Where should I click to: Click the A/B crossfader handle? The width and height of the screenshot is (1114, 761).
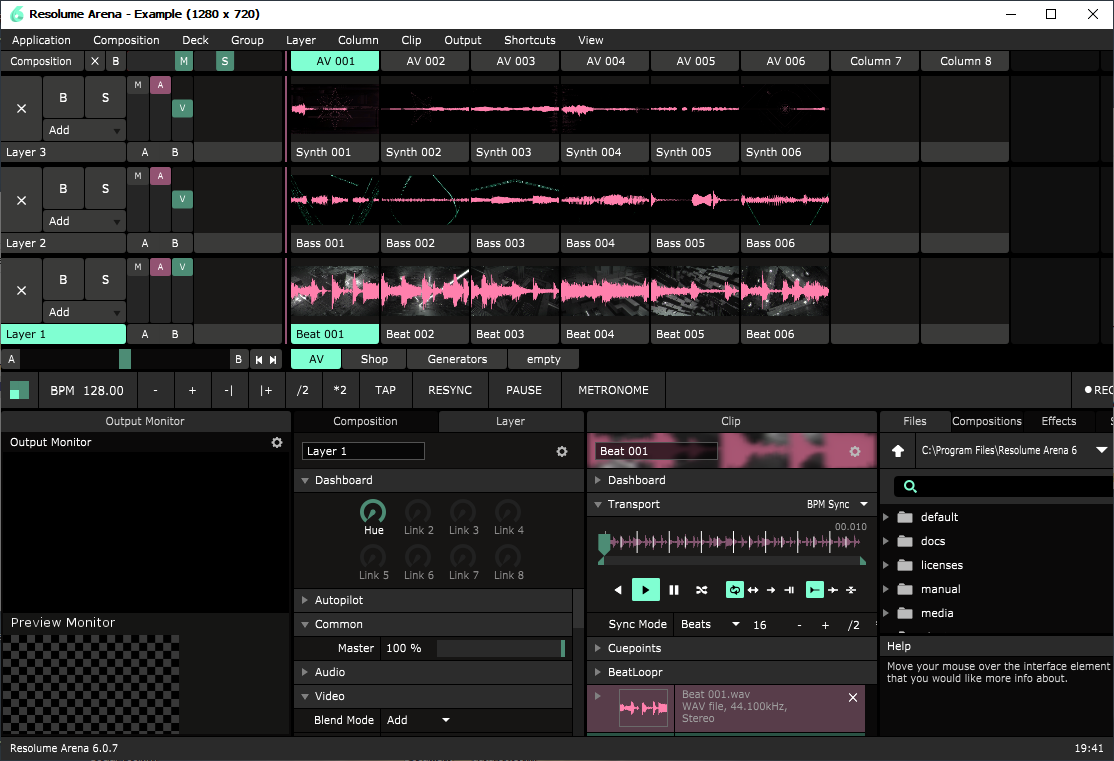(125, 360)
